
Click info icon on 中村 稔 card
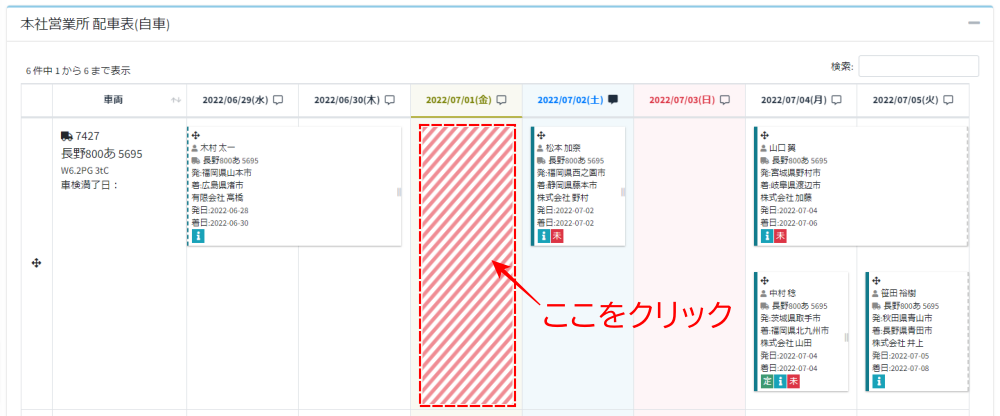pos(780,382)
